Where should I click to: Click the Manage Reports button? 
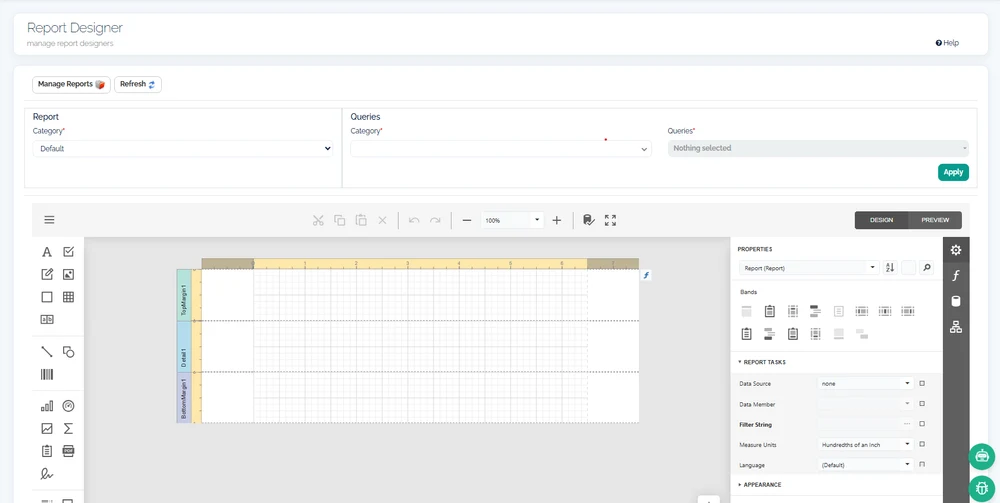pos(71,84)
